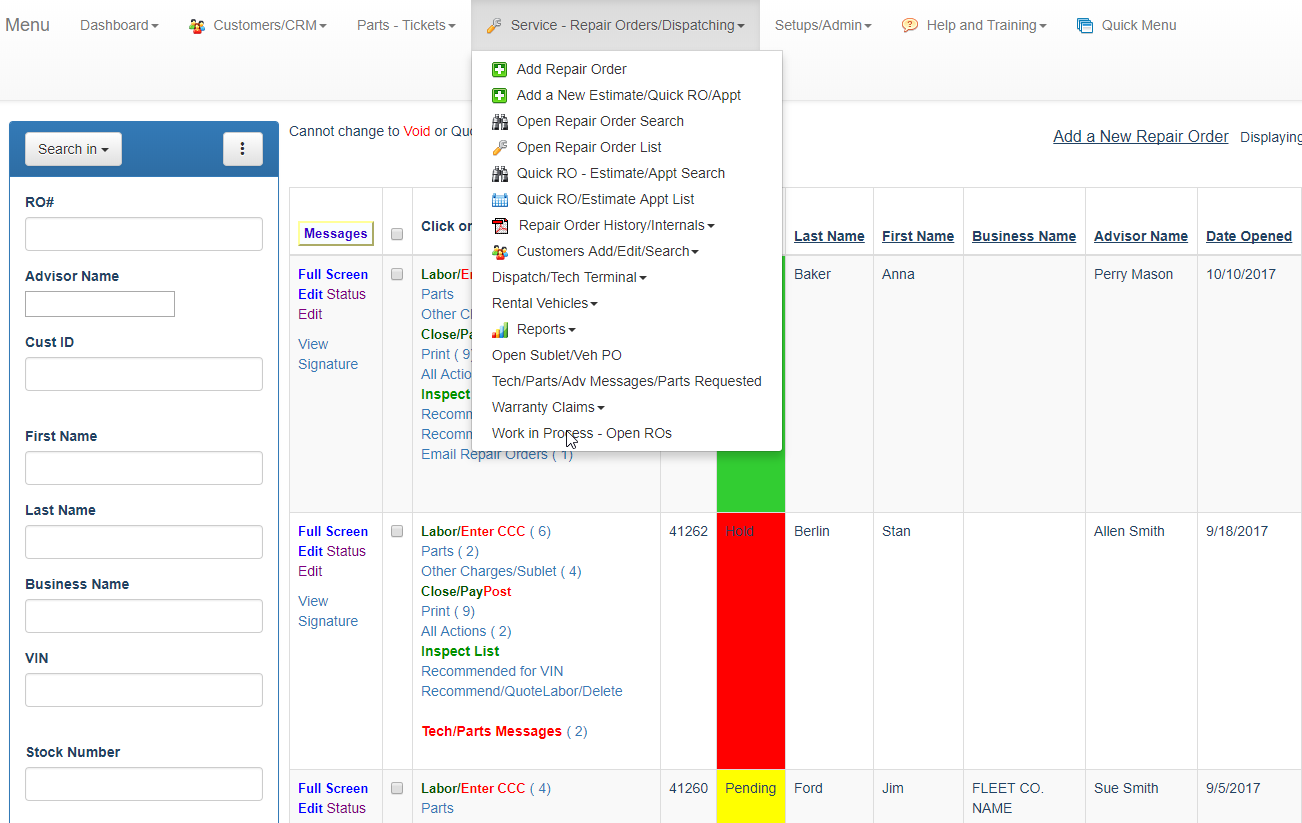Click the Help and Training question icon

910,25
